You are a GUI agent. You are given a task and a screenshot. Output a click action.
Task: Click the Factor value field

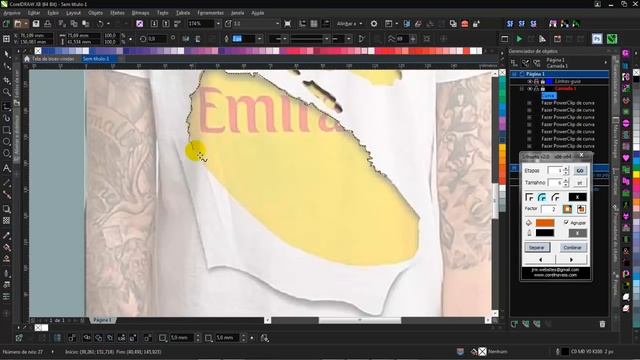(549, 209)
